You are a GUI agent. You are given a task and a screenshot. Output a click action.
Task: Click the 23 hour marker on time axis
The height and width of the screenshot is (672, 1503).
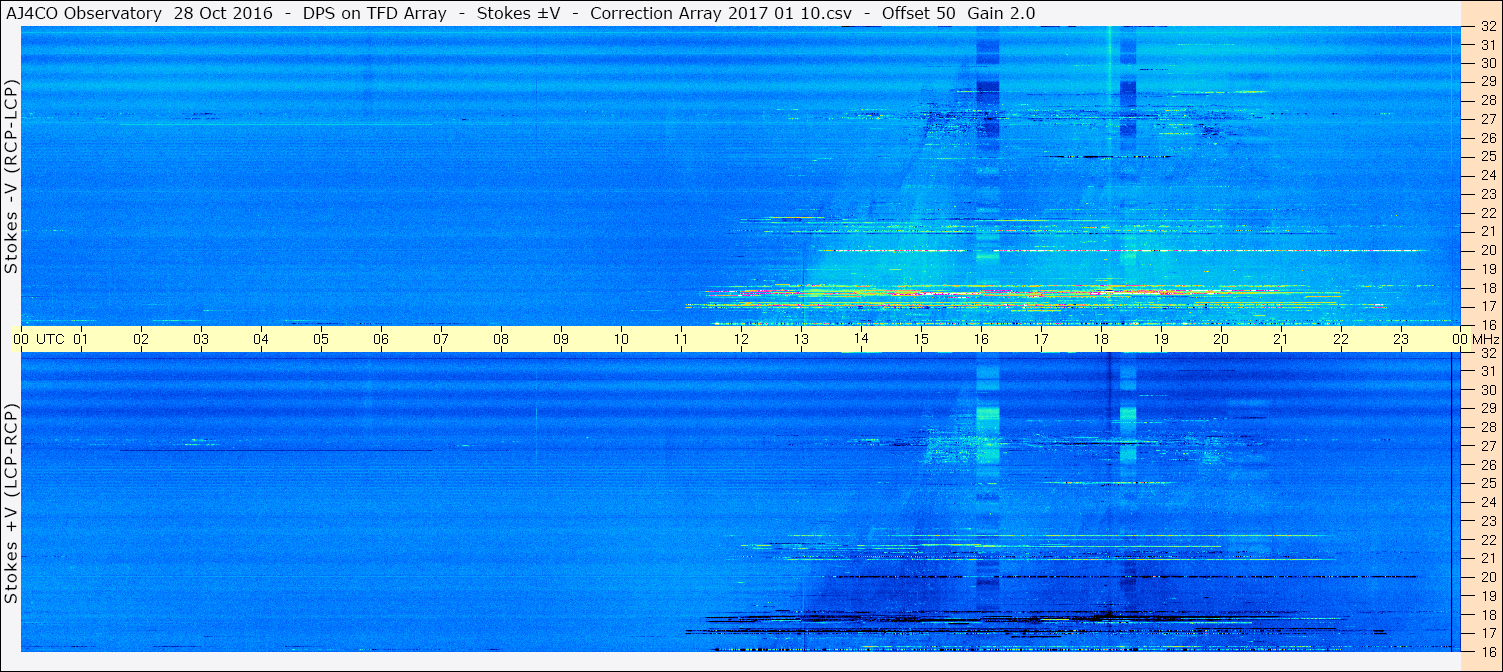point(1402,340)
